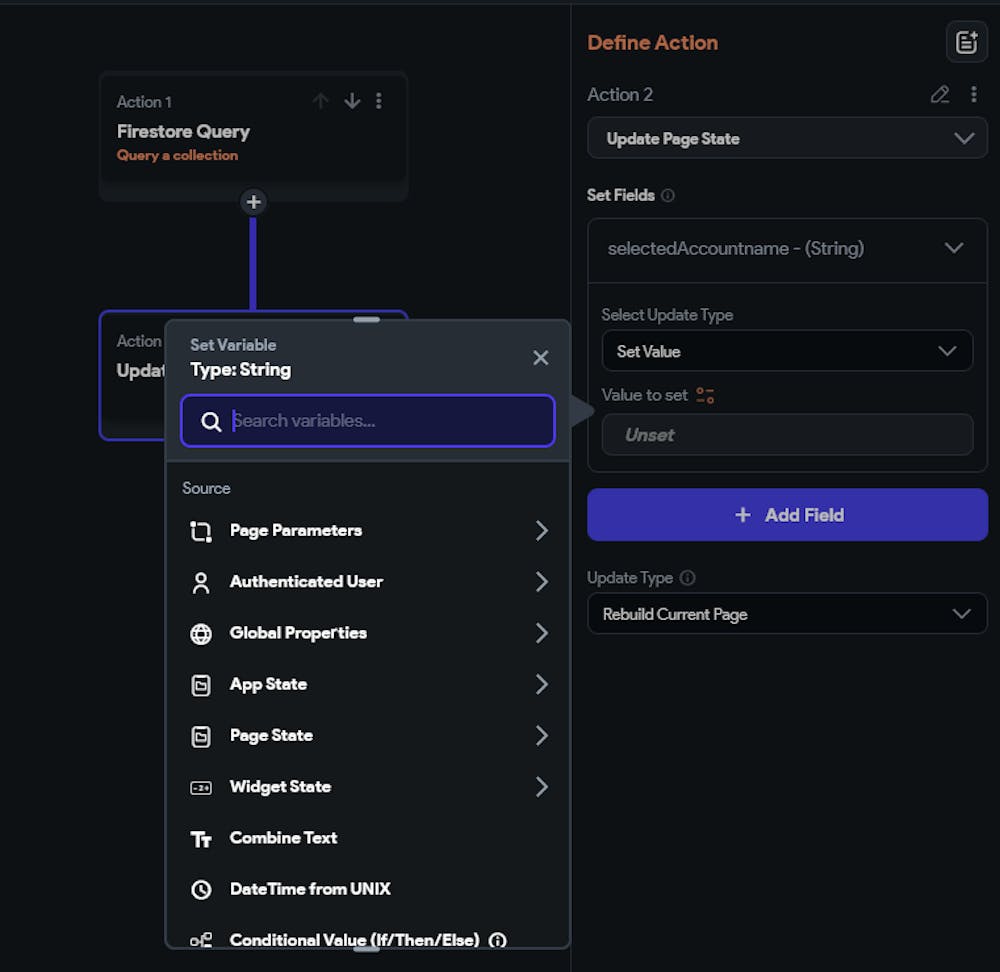Move Action 1 down with the arrow icon
The width and height of the screenshot is (1000, 972).
[352, 101]
